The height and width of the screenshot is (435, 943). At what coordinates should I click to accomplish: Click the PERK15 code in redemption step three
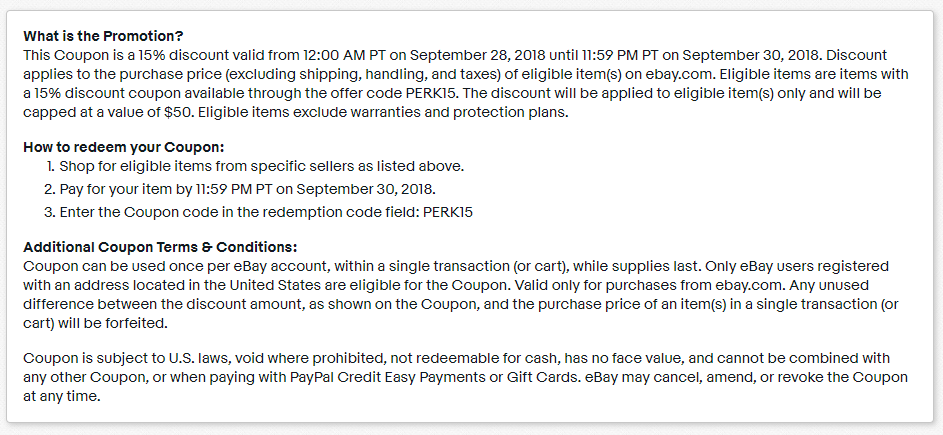click(448, 212)
